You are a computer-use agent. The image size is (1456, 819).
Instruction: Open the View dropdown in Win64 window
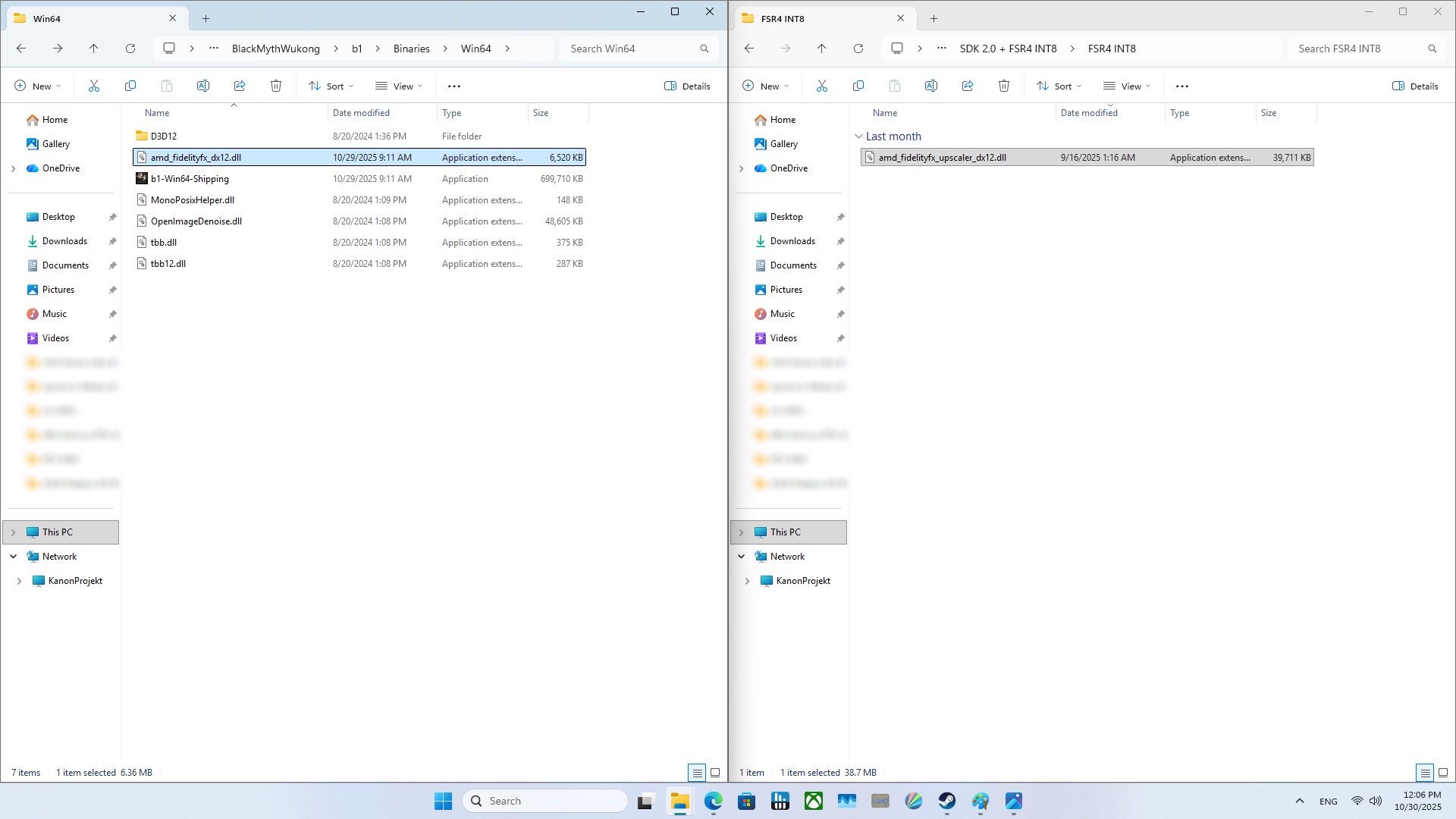[399, 86]
